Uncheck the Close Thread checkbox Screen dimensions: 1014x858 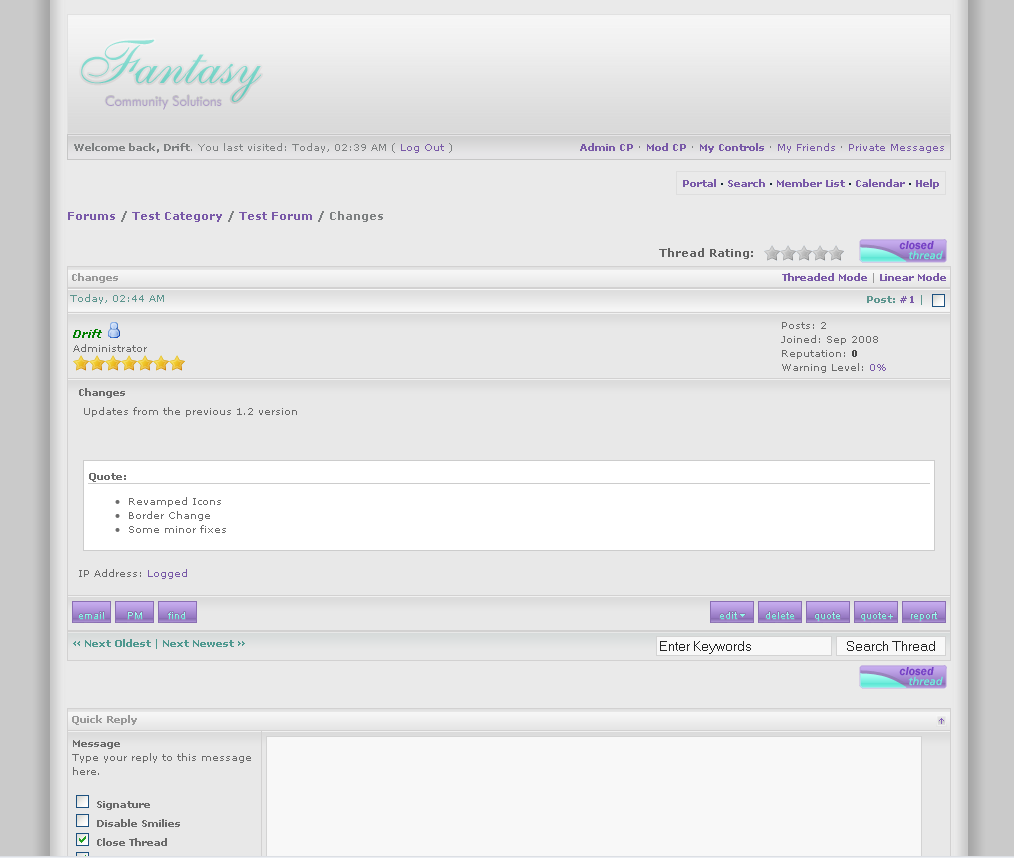pos(83,840)
